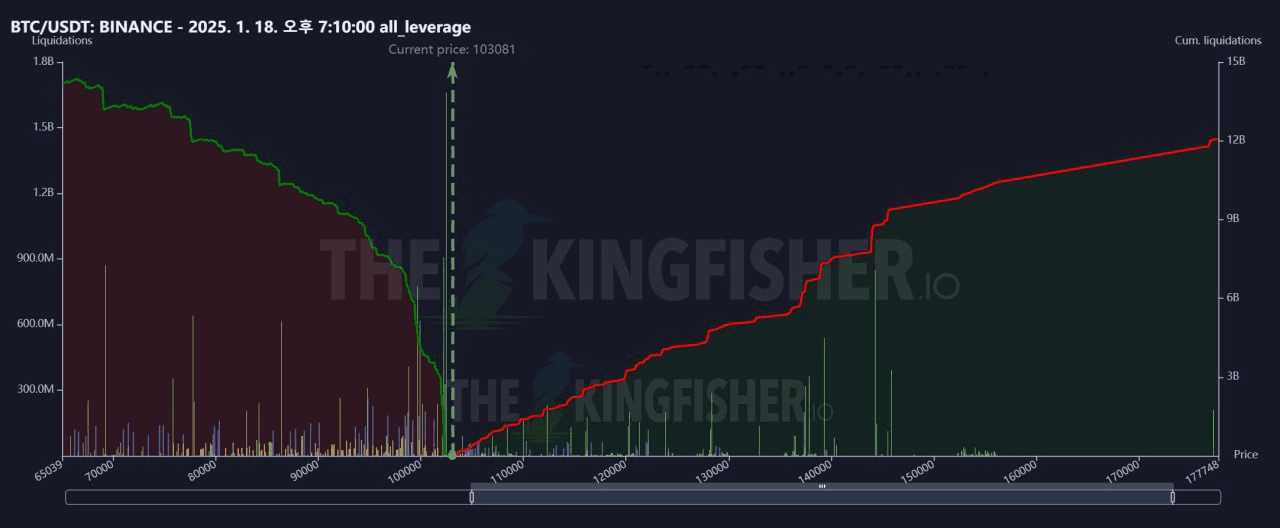Click the arrowhead atop the dashed current price line
The height and width of the screenshot is (528, 1280).
coord(452,69)
